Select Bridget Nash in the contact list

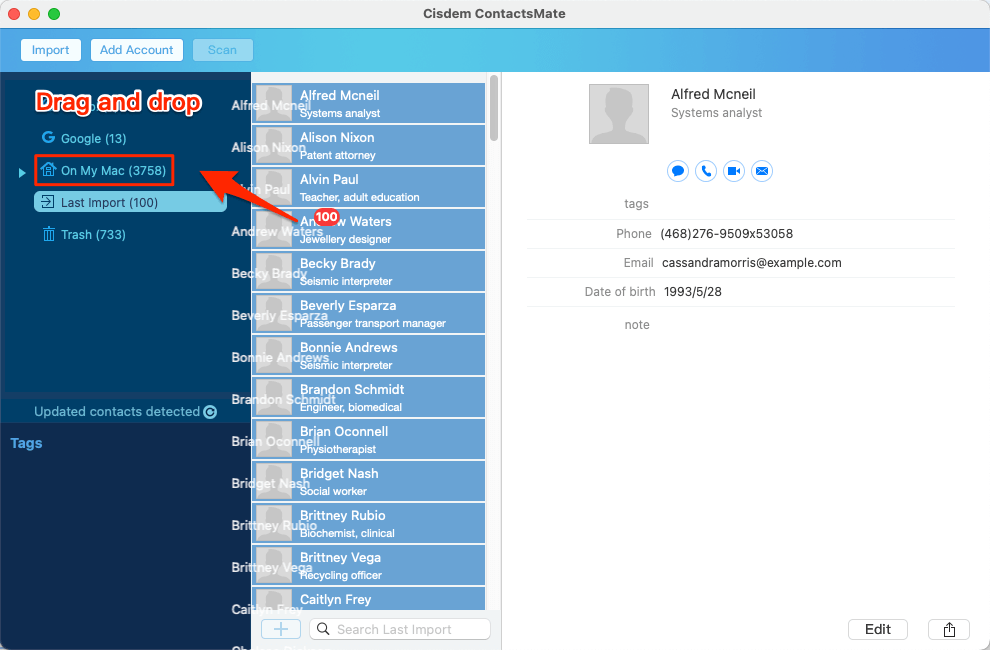point(368,481)
